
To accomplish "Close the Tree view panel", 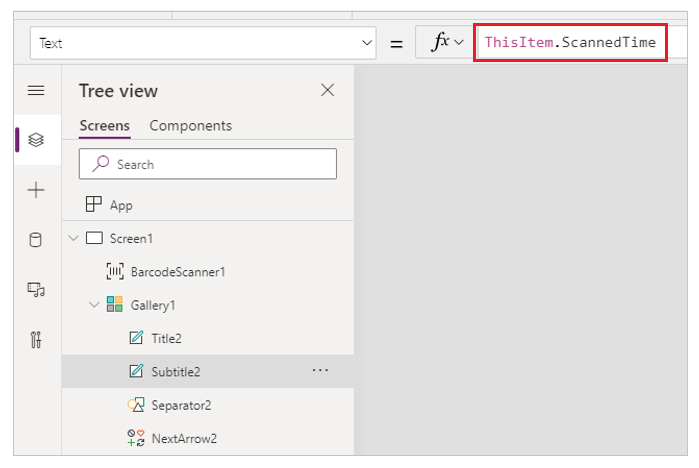I will click(328, 90).
